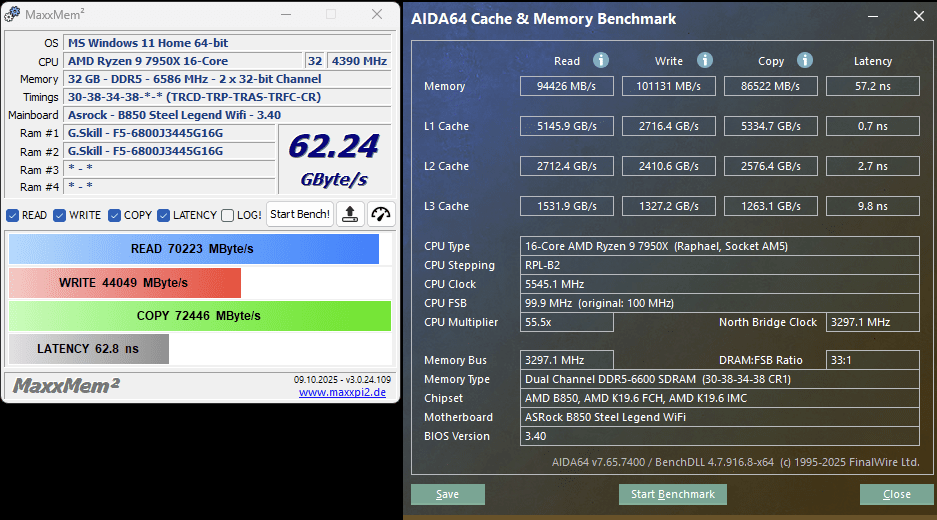937x520 pixels.
Task: Minimize the MaxxMem window
Action: tap(286, 14)
